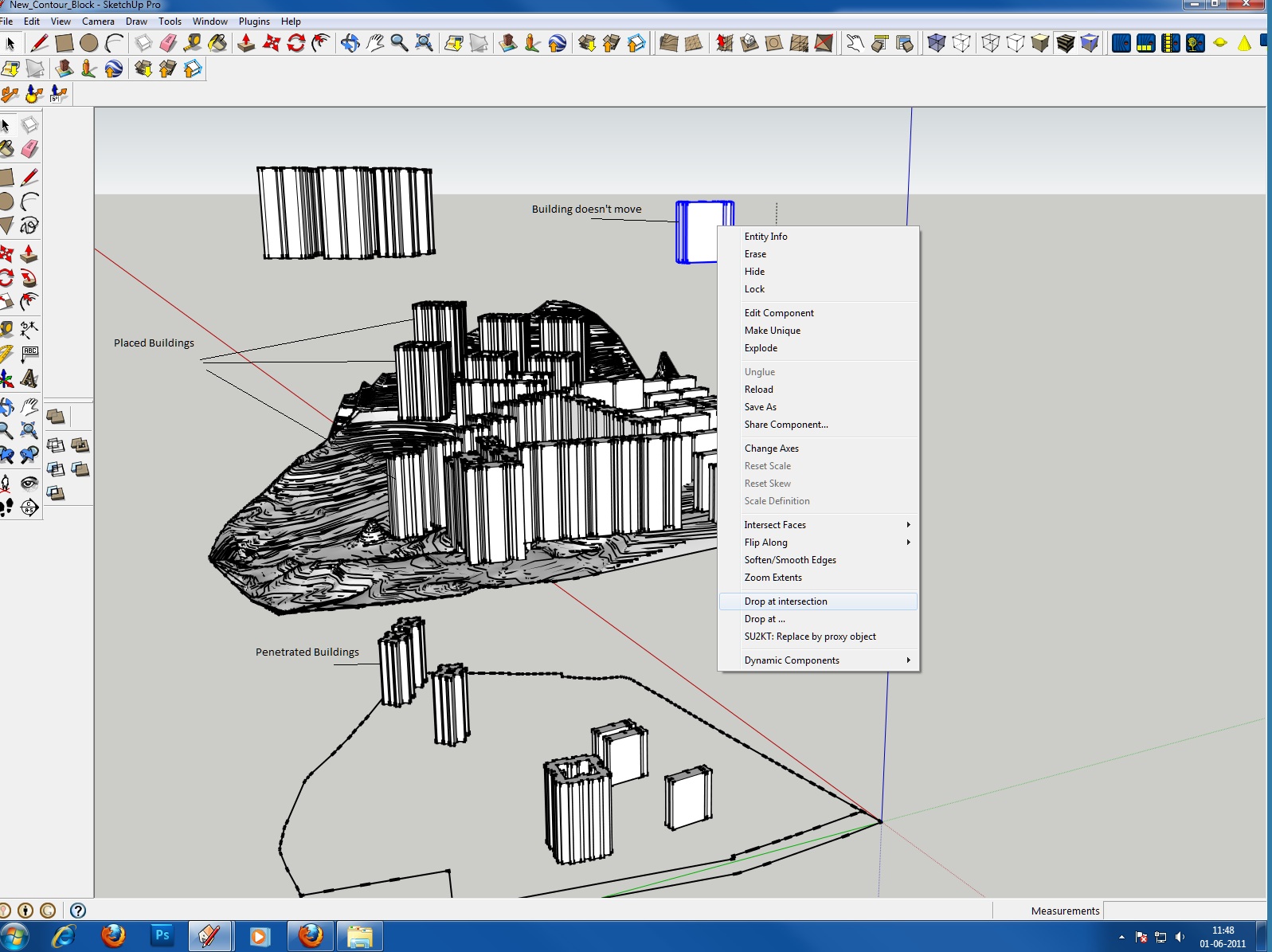The width and height of the screenshot is (1272, 952).
Task: Activate the Axes tool
Action: pyautogui.click(x=6, y=378)
